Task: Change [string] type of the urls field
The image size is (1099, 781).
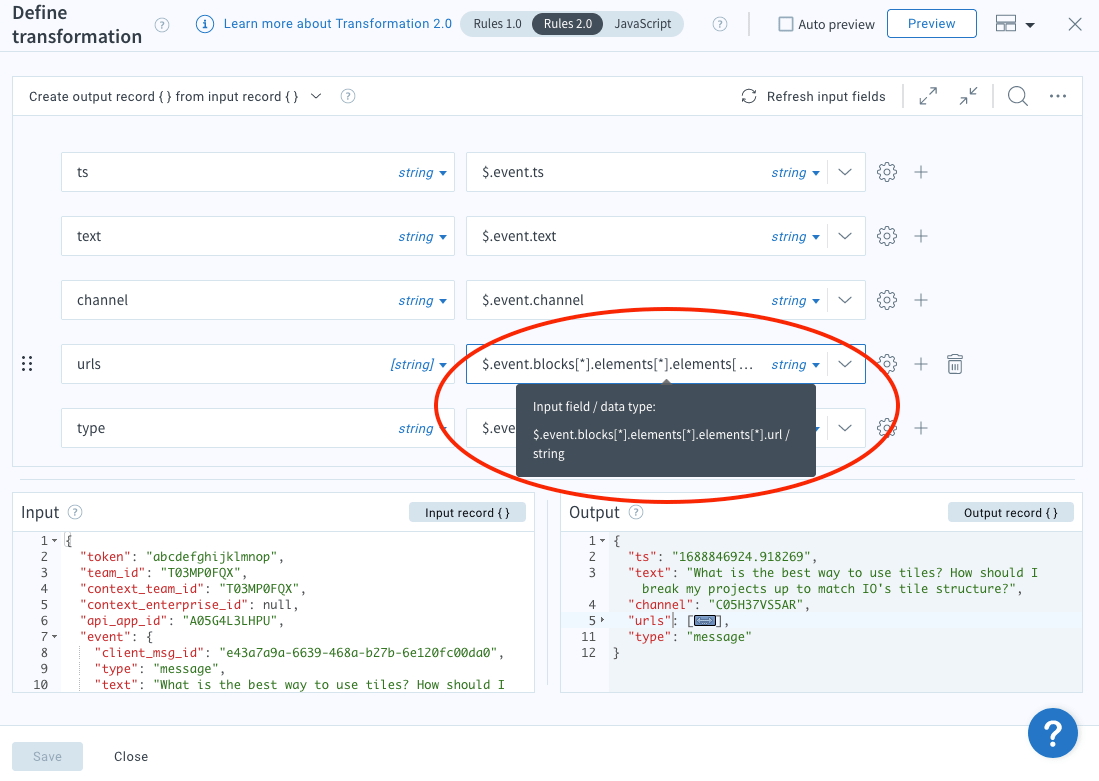Action: [418, 365]
